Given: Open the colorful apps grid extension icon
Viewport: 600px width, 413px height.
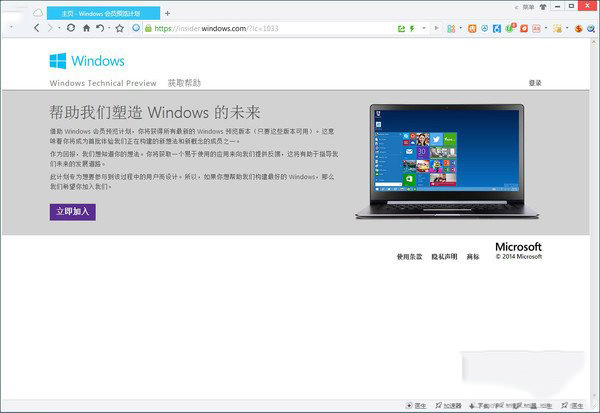Looking at the screenshot, I should point(451,29).
